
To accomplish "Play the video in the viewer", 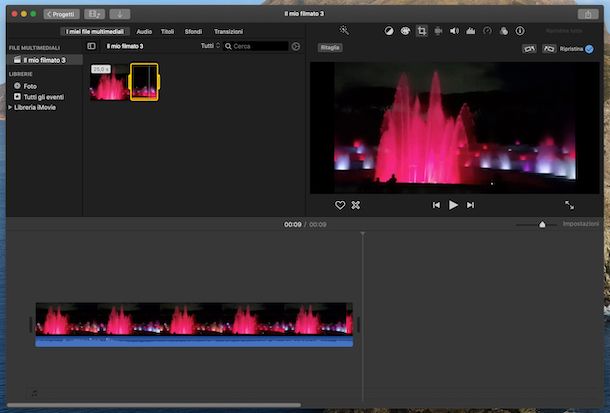I will (x=453, y=205).
